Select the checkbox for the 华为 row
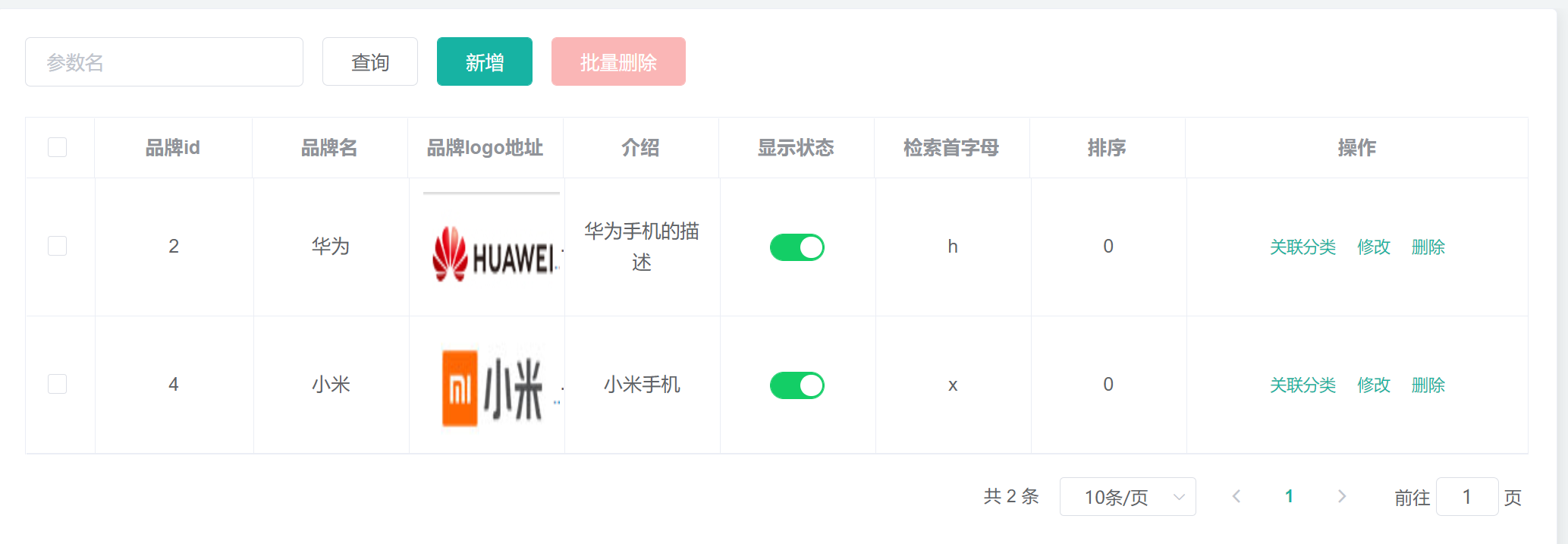The image size is (1568, 544). 58,246
